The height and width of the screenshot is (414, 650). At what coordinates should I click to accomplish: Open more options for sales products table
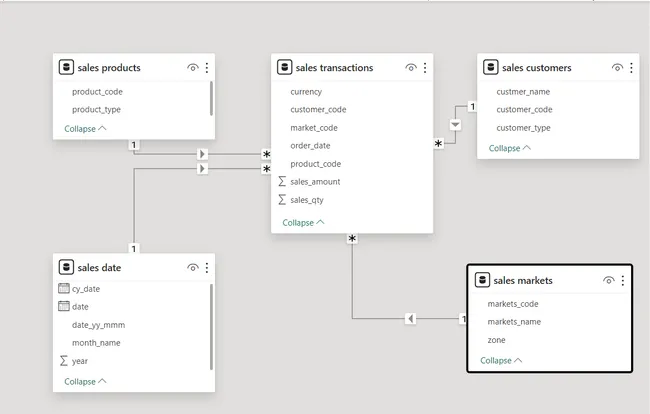207,68
